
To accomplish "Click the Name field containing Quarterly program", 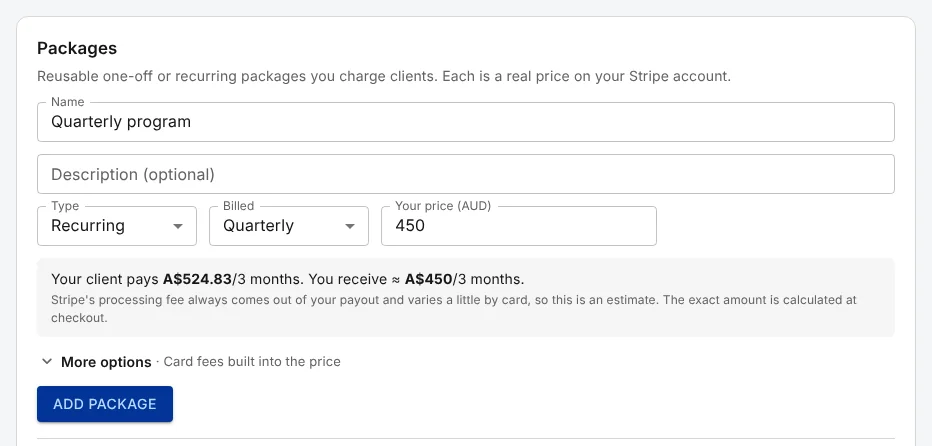I will click(465, 122).
